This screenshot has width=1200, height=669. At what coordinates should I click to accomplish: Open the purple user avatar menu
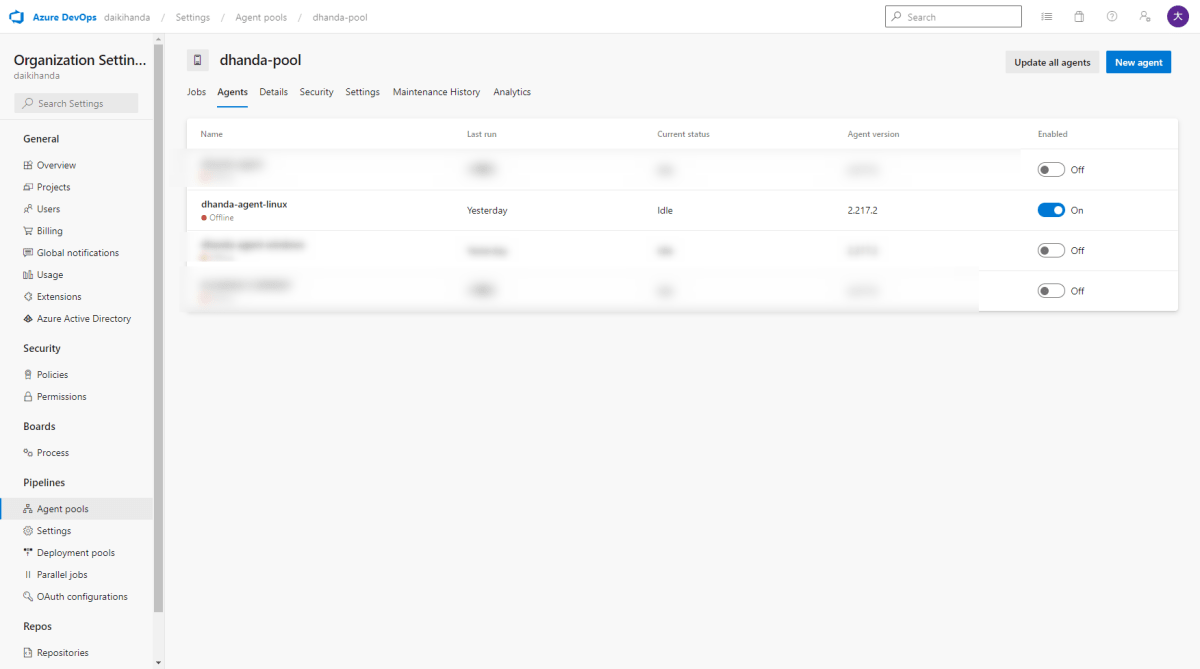pos(1178,17)
